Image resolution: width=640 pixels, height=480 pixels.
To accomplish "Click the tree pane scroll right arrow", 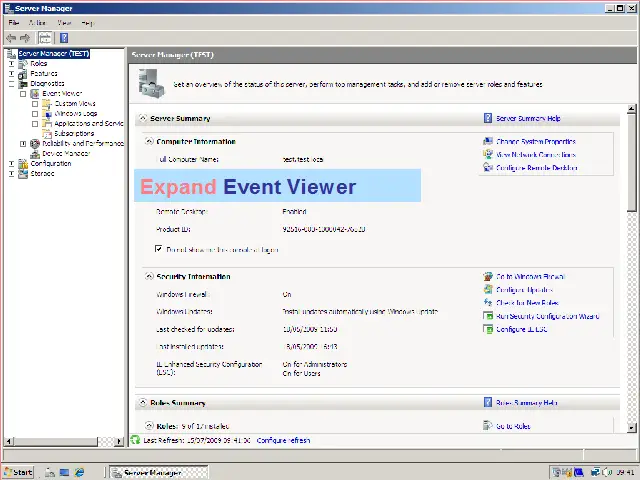I will tap(119, 441).
